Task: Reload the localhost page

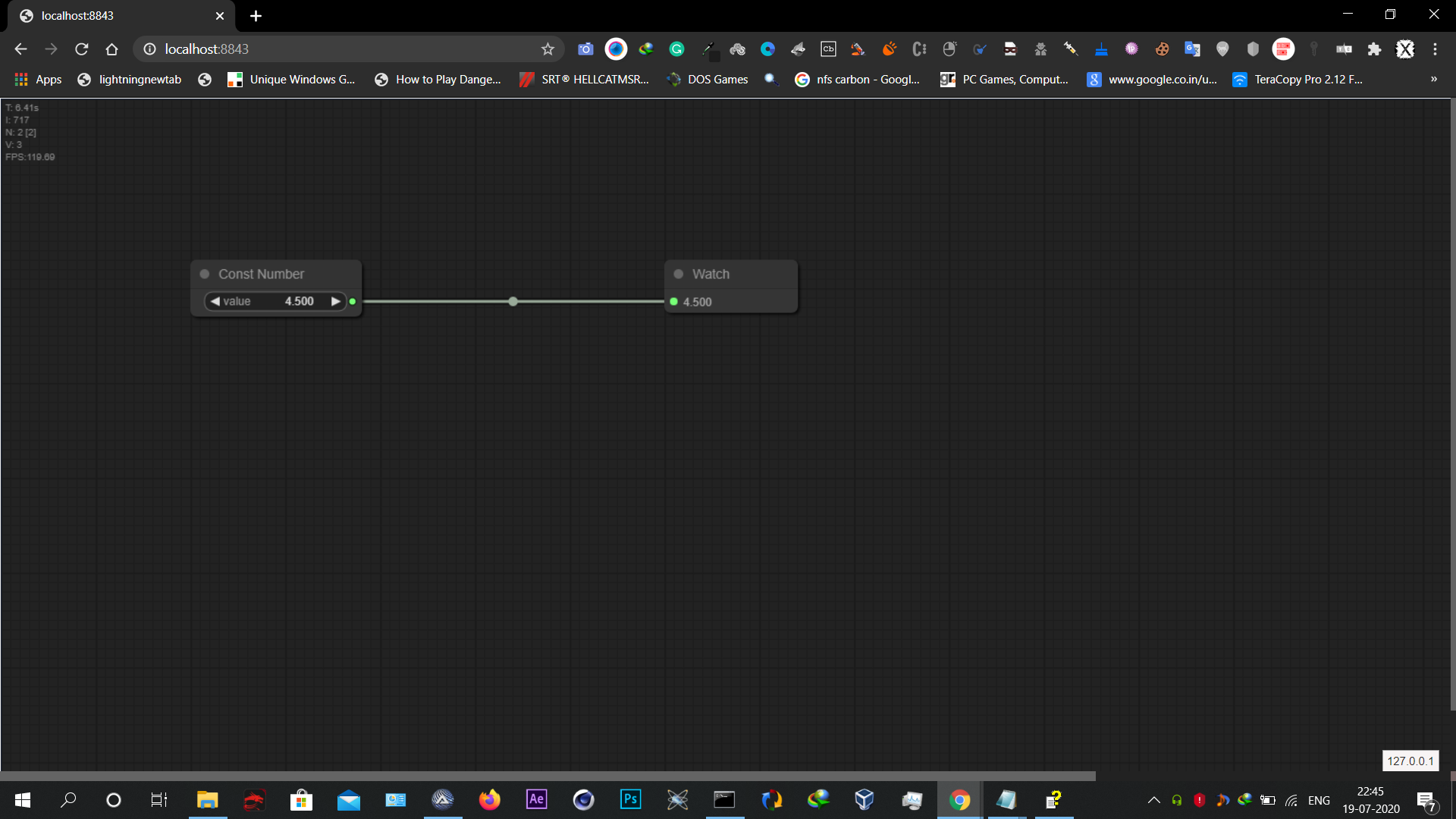Action: 82,49
